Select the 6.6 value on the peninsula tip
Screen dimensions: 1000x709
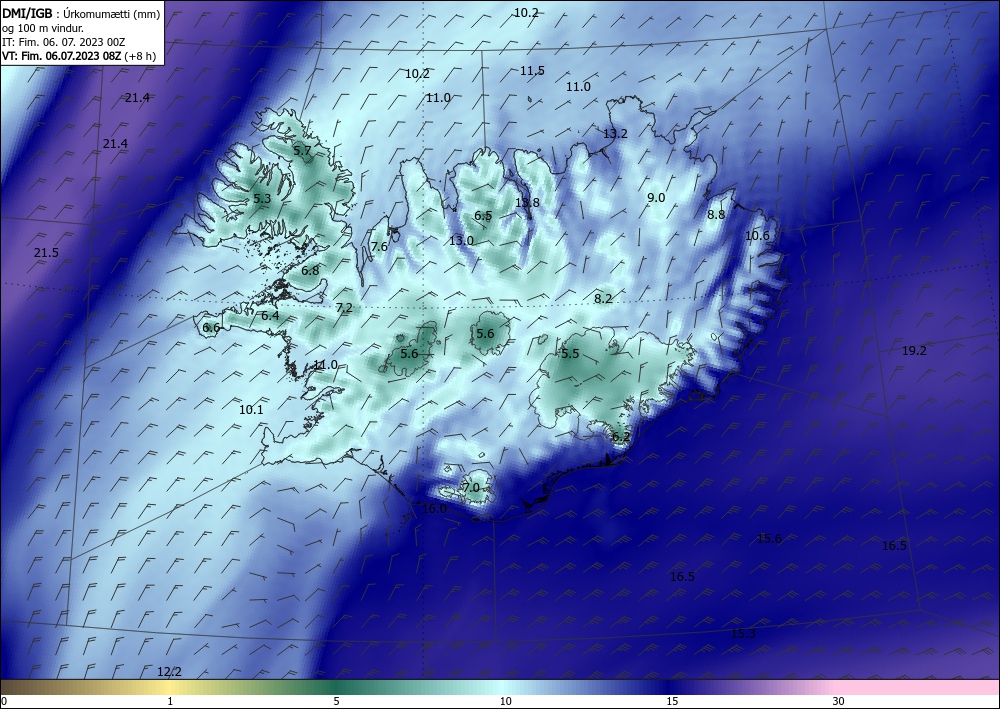(x=211, y=328)
